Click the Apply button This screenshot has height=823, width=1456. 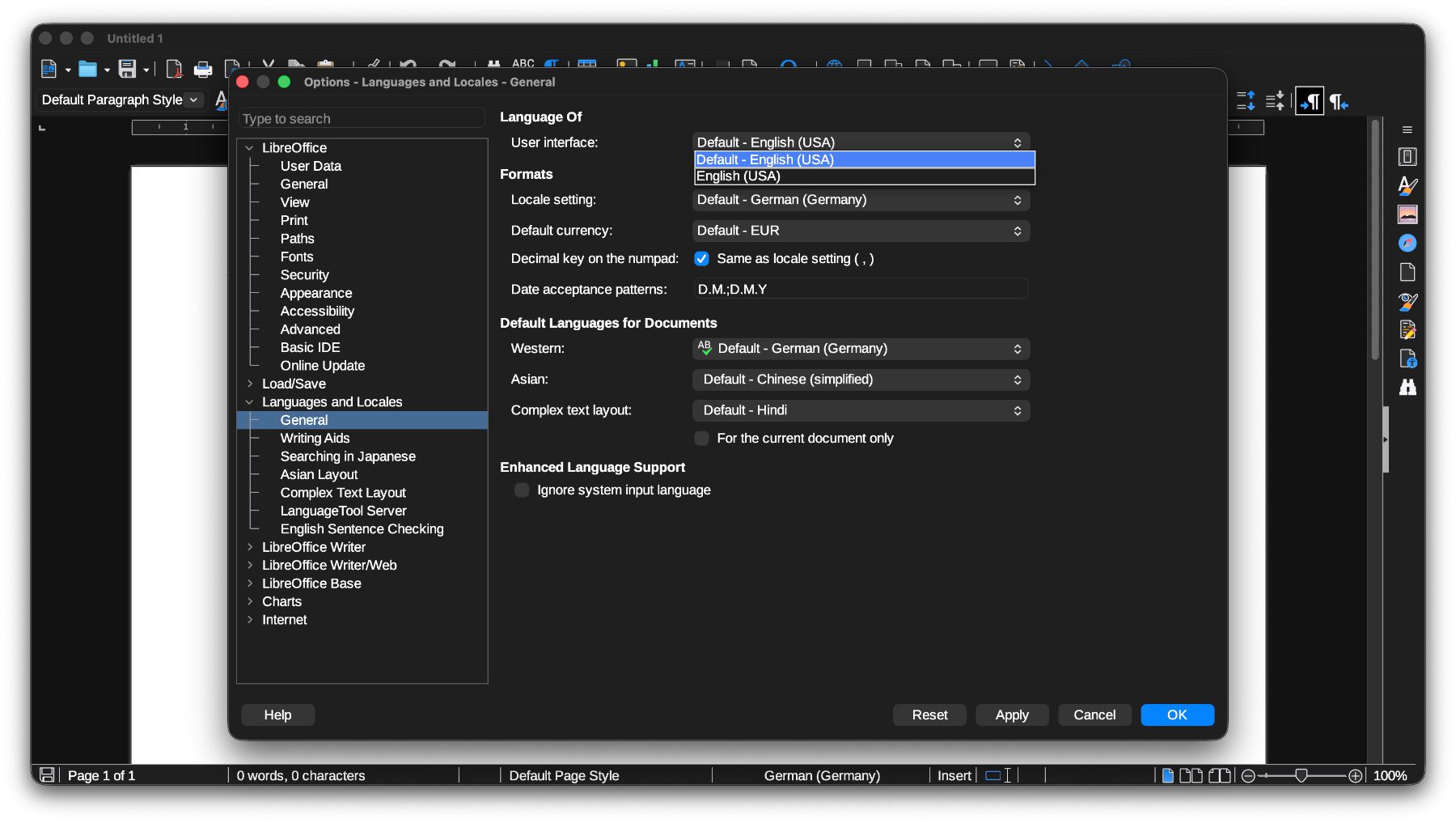point(1011,715)
